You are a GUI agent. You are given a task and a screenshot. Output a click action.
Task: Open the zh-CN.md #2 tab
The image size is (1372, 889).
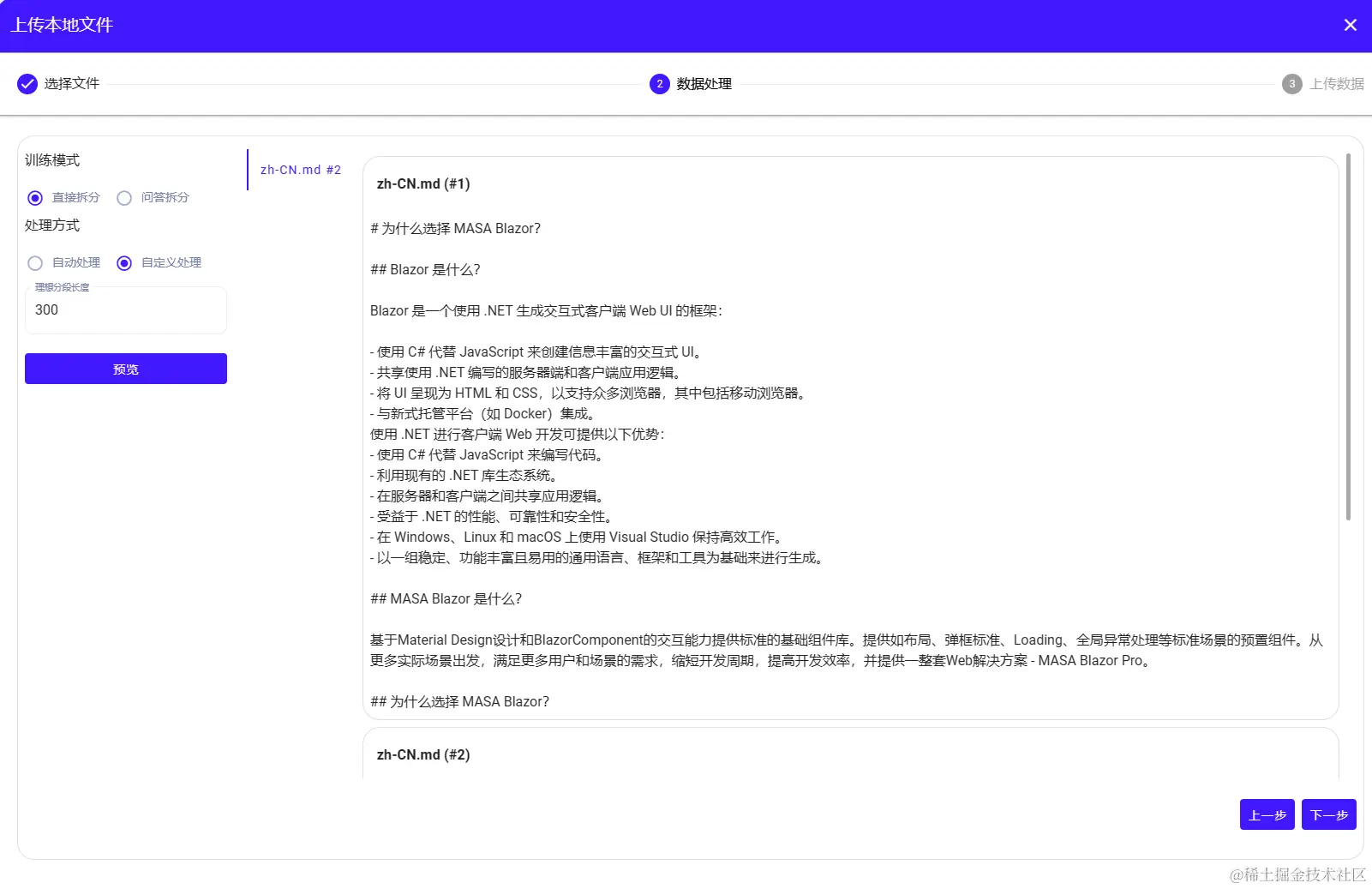click(x=301, y=170)
